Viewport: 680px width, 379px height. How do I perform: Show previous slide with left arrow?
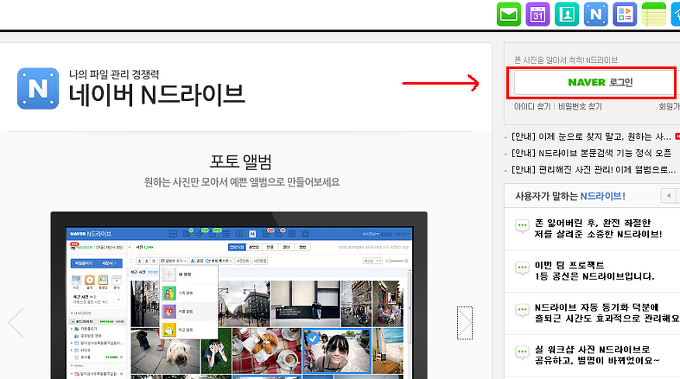pos(16,323)
